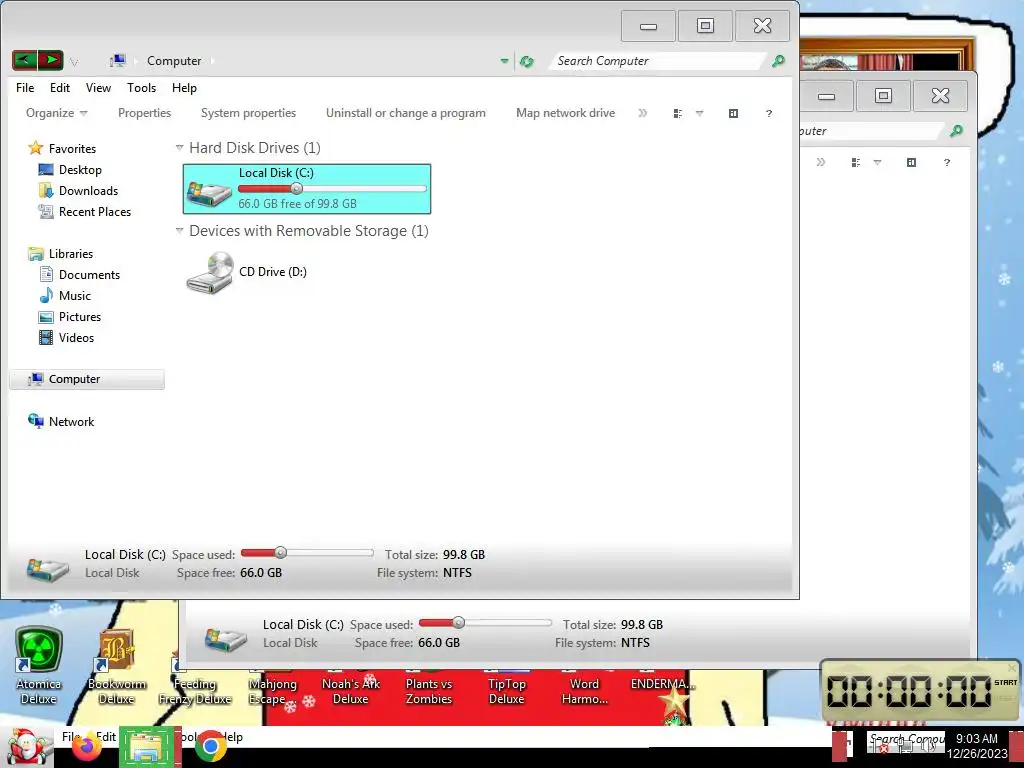
Task: Show more commands via double chevron
Action: point(643,113)
